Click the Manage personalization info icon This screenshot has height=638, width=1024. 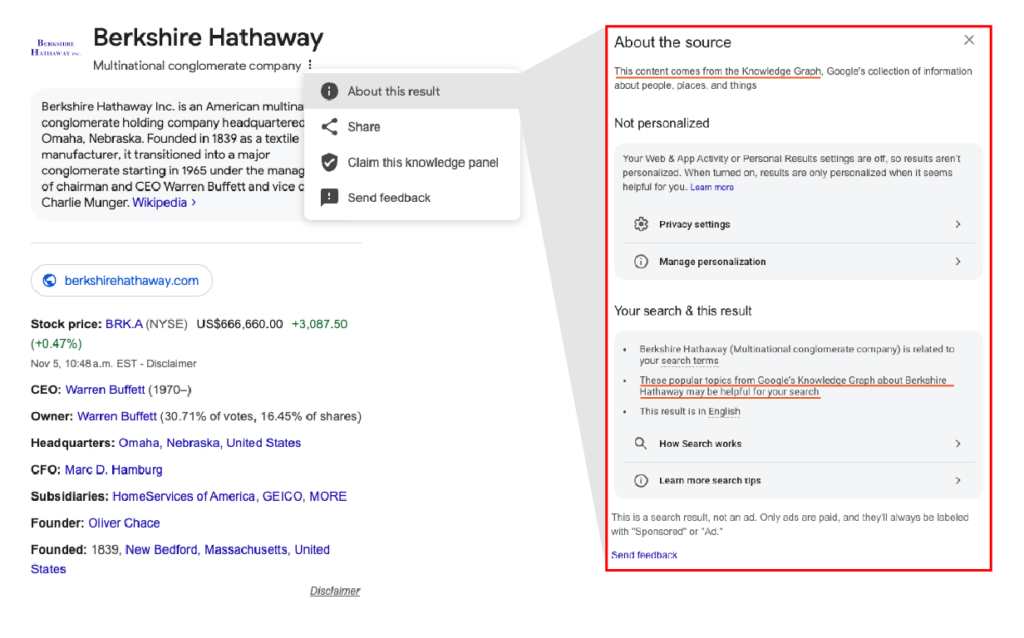[641, 261]
